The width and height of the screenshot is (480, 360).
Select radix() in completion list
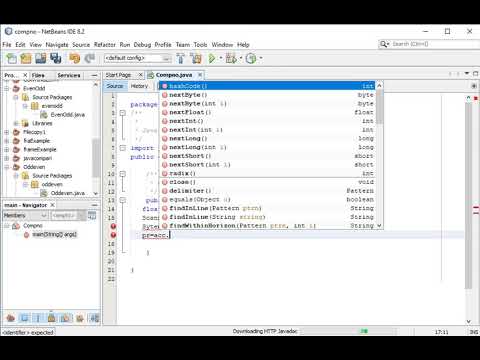(268, 173)
